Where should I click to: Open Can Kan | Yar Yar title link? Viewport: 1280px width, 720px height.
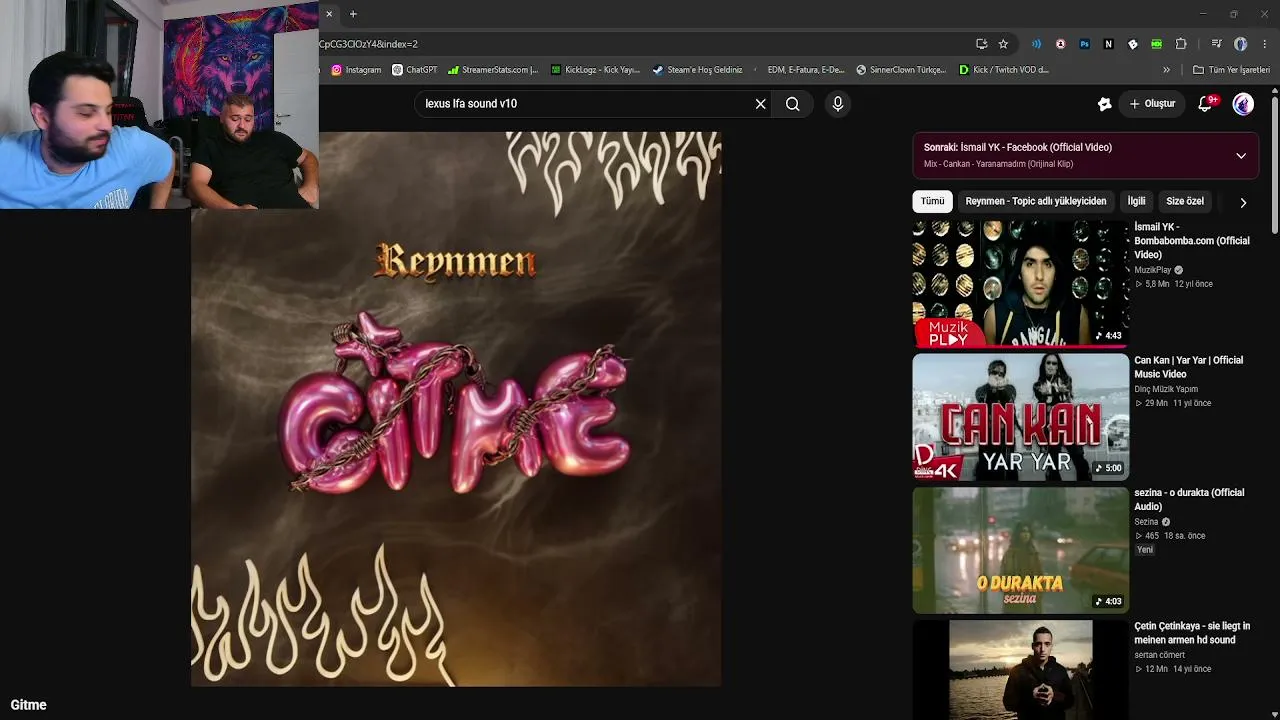(x=1189, y=367)
